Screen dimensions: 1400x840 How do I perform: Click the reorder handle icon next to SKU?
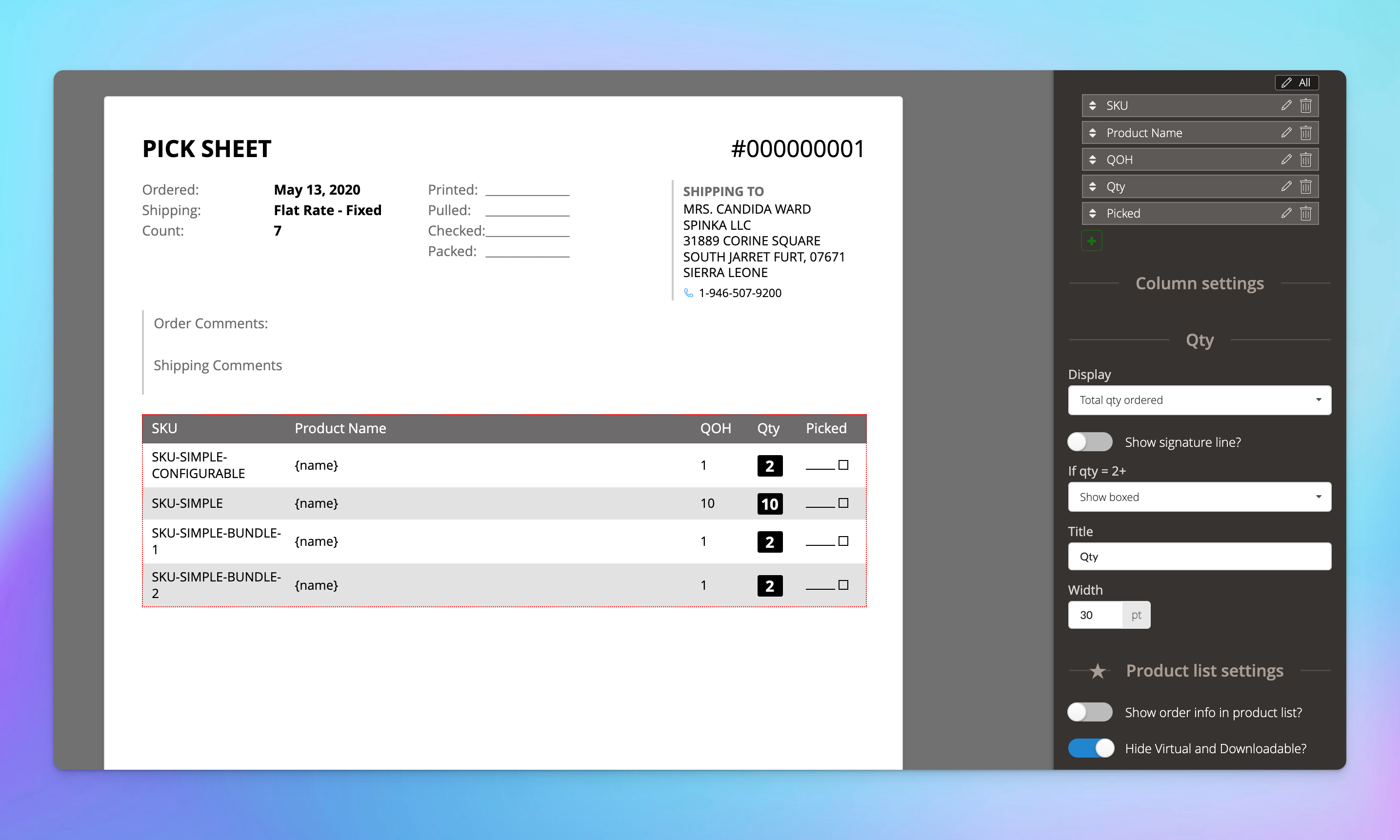point(1093,105)
